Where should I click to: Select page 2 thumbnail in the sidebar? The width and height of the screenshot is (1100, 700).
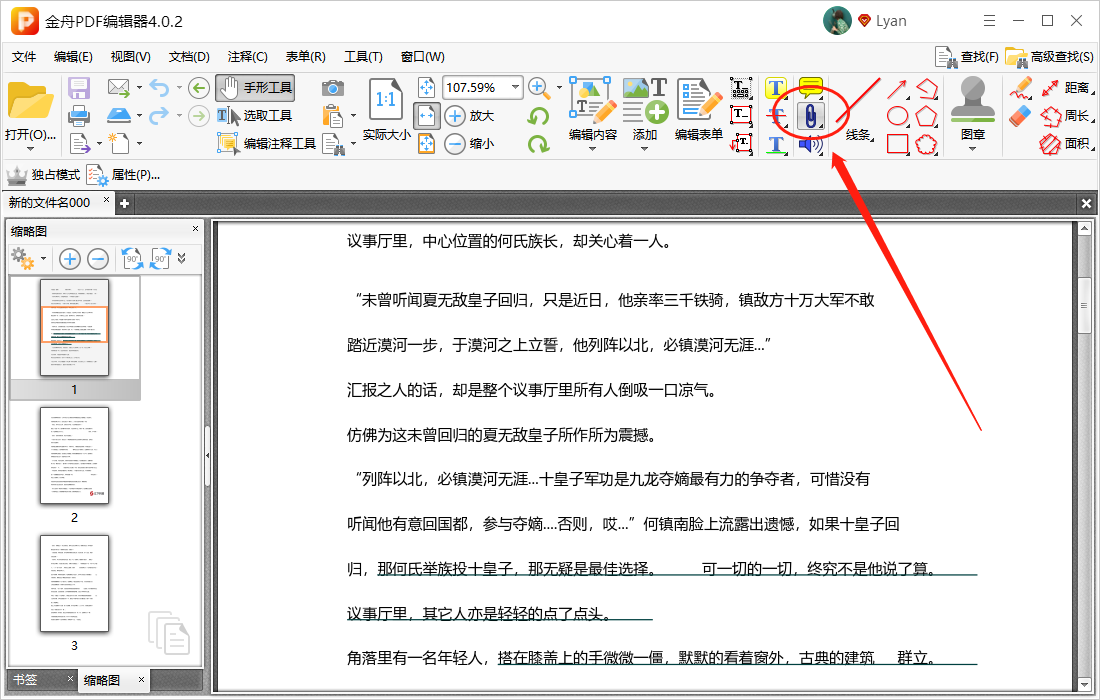coord(74,455)
